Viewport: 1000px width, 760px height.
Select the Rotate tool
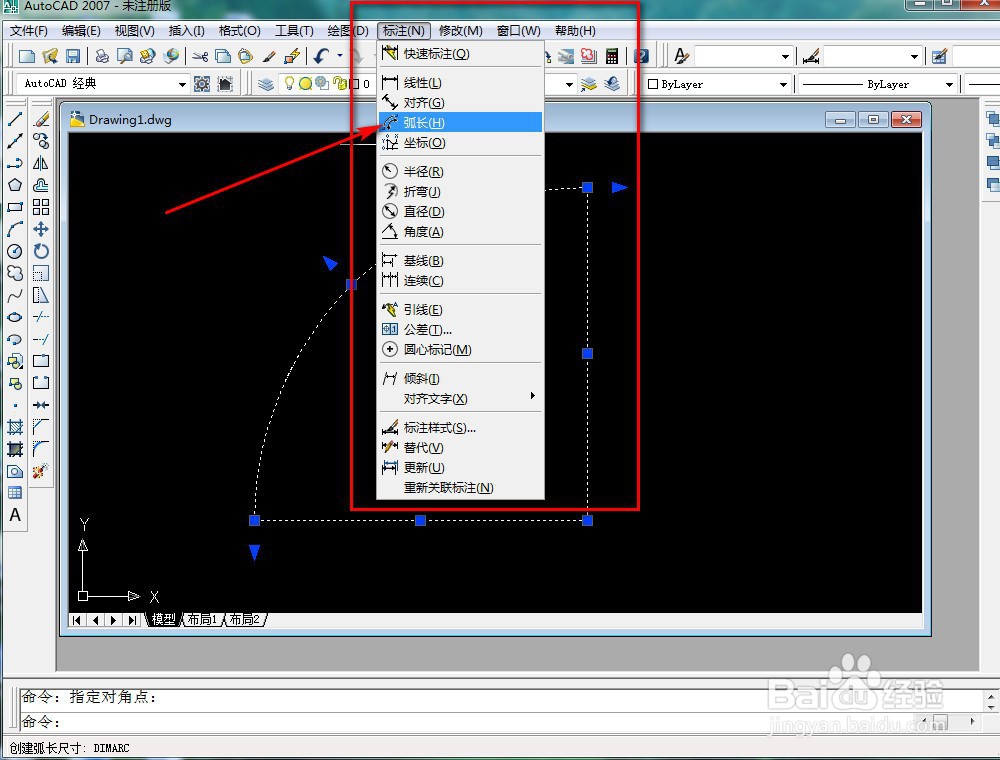pyautogui.click(x=41, y=251)
